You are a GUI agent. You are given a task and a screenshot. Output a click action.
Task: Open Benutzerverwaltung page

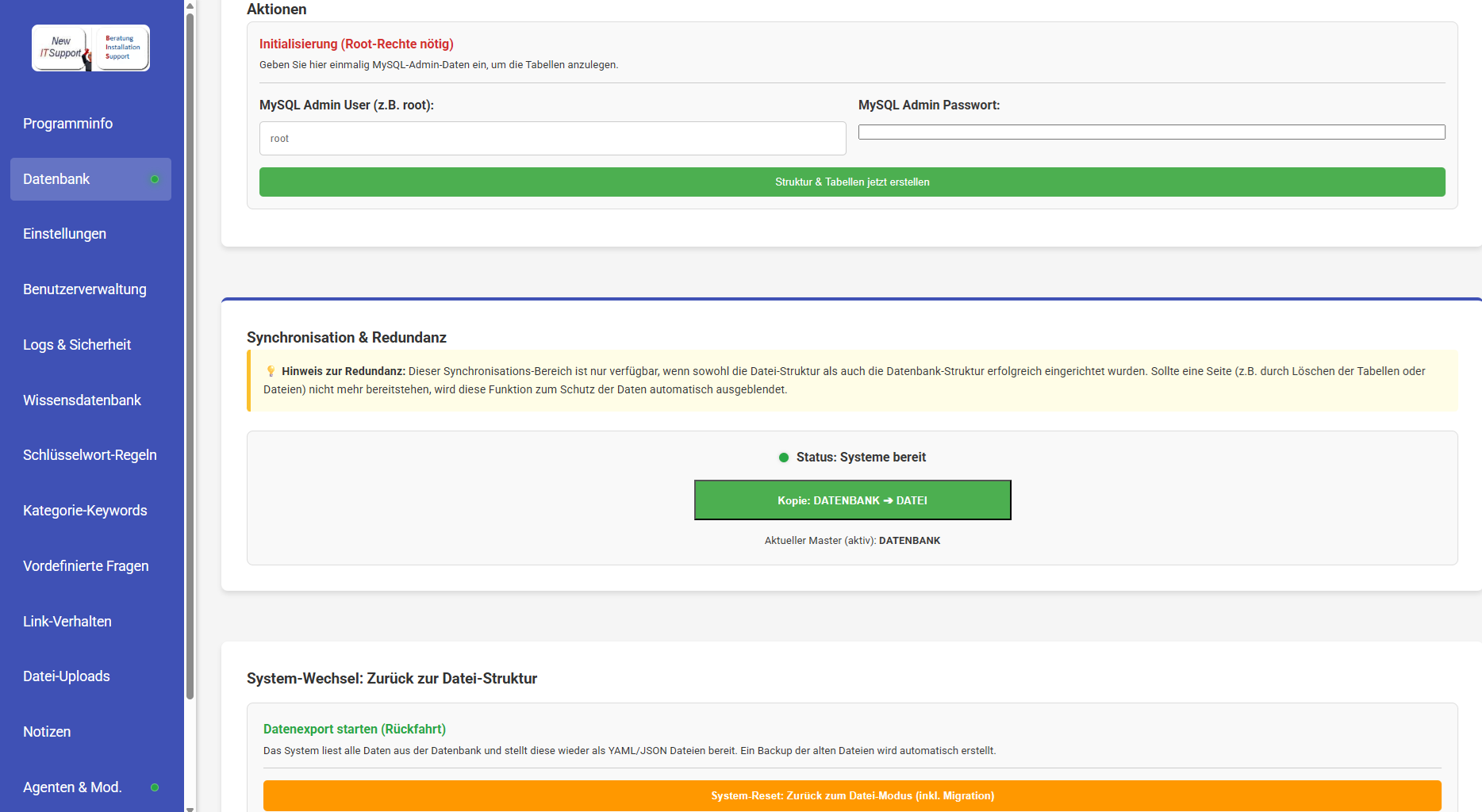pos(84,289)
